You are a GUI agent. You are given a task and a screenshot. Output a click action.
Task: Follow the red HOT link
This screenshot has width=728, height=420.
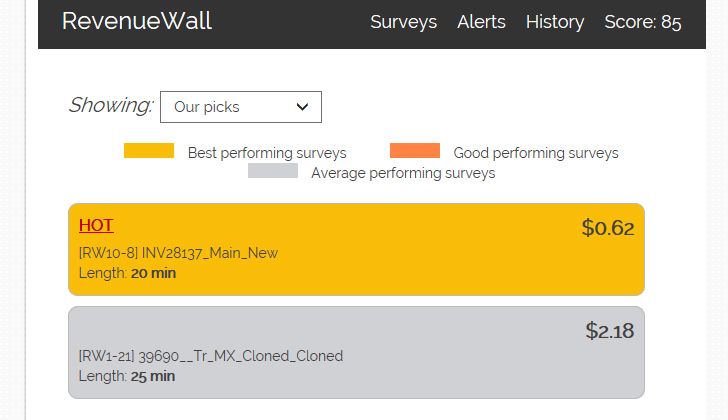96,225
